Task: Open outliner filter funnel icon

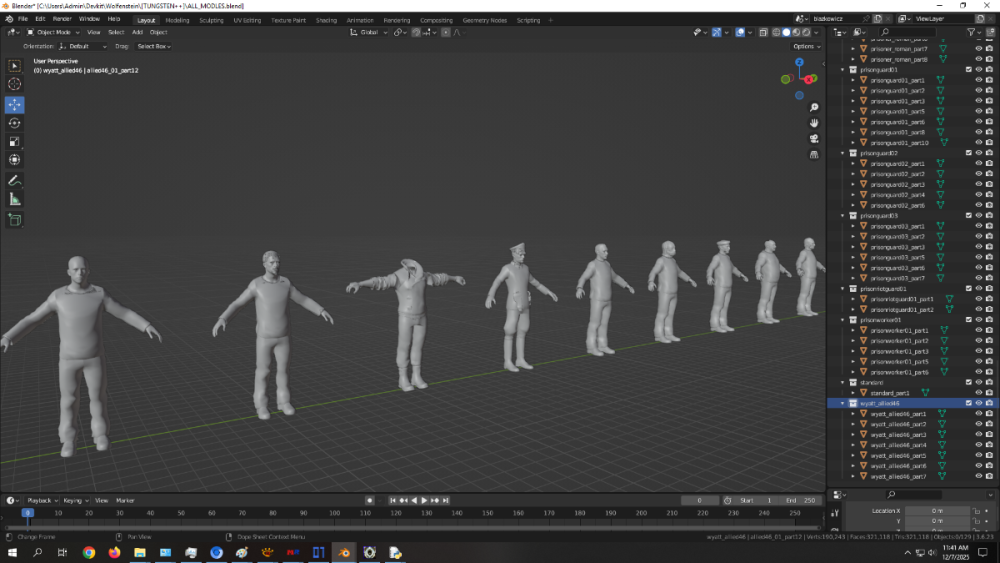Action: (971, 32)
